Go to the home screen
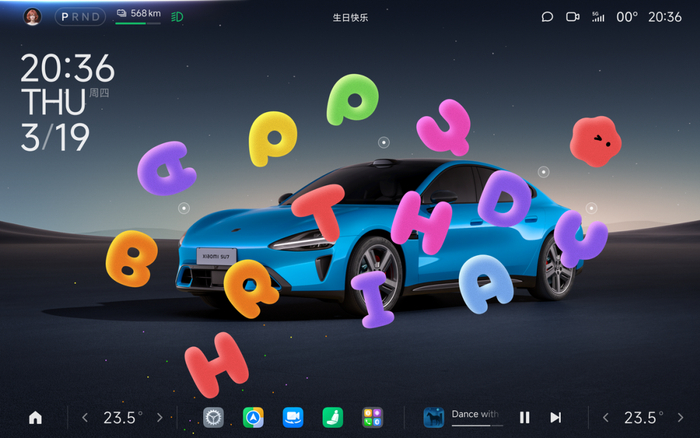Viewport: 700px width, 438px height. click(35, 418)
